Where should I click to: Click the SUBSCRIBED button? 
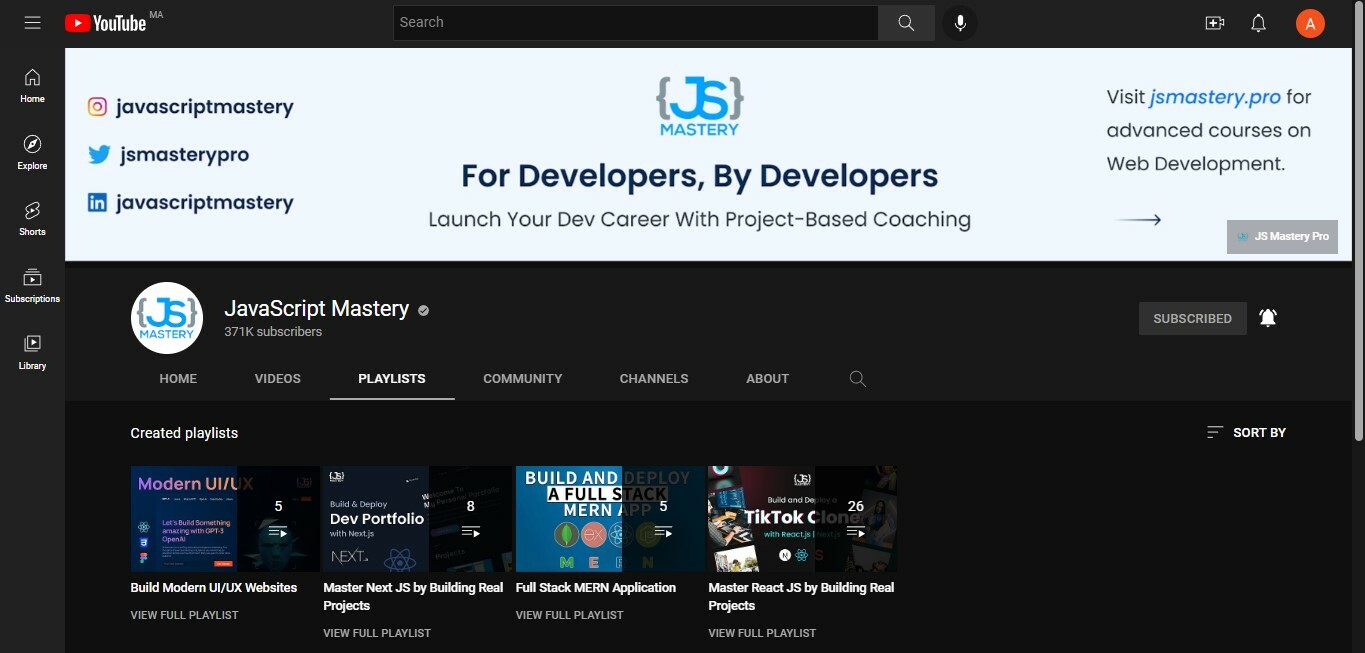[1193, 318]
